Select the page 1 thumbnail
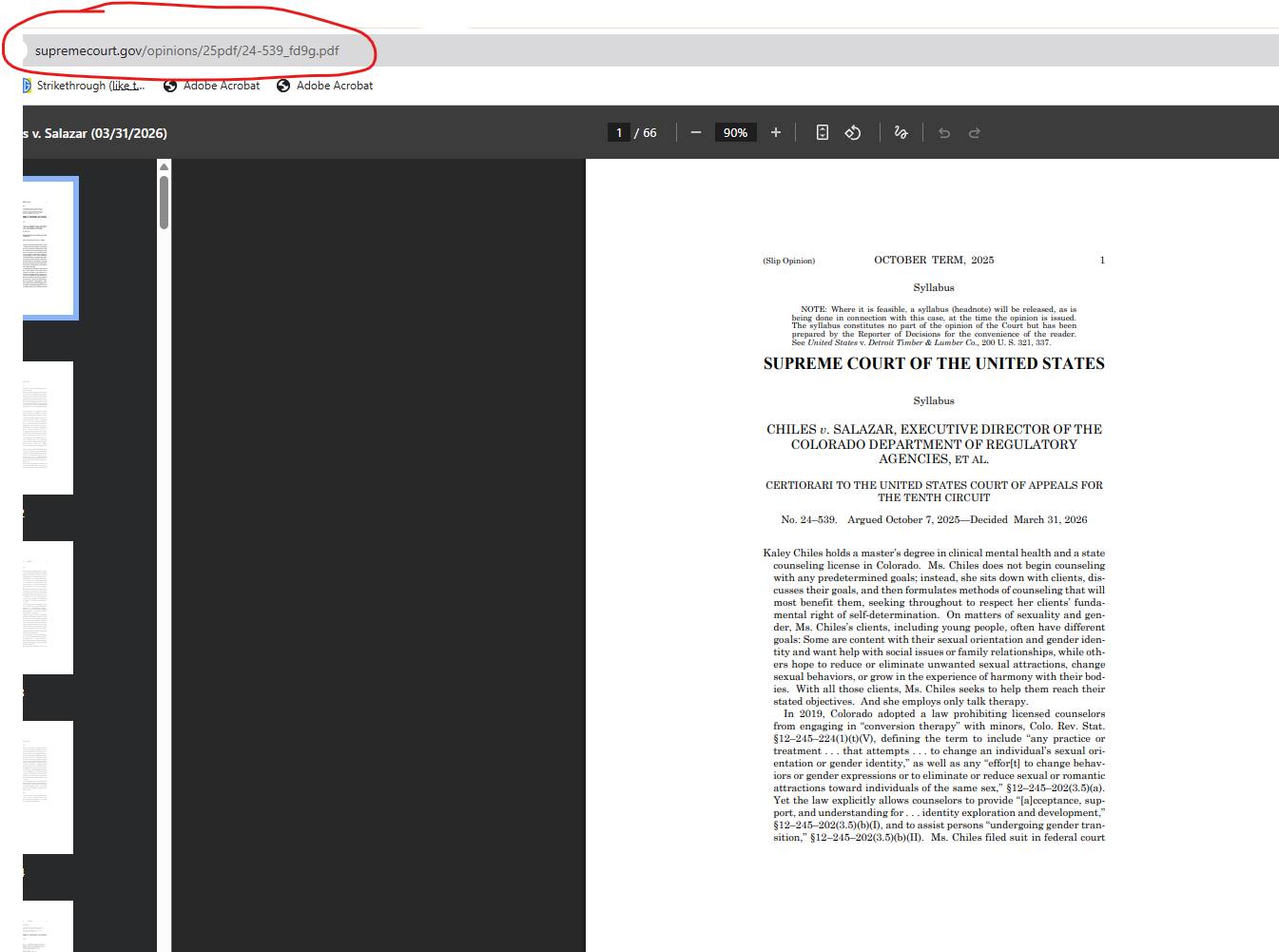 click(48, 247)
